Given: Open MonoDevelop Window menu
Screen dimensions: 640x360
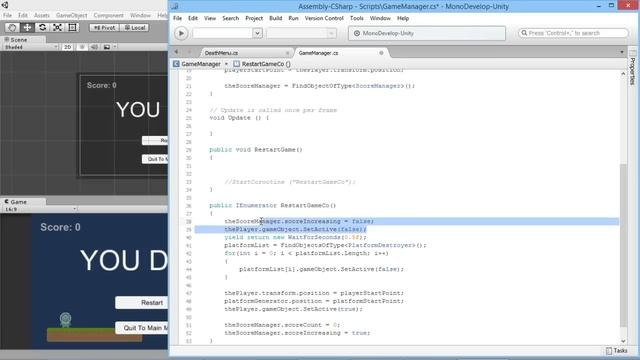Looking at the screenshot, I should 380,18.
